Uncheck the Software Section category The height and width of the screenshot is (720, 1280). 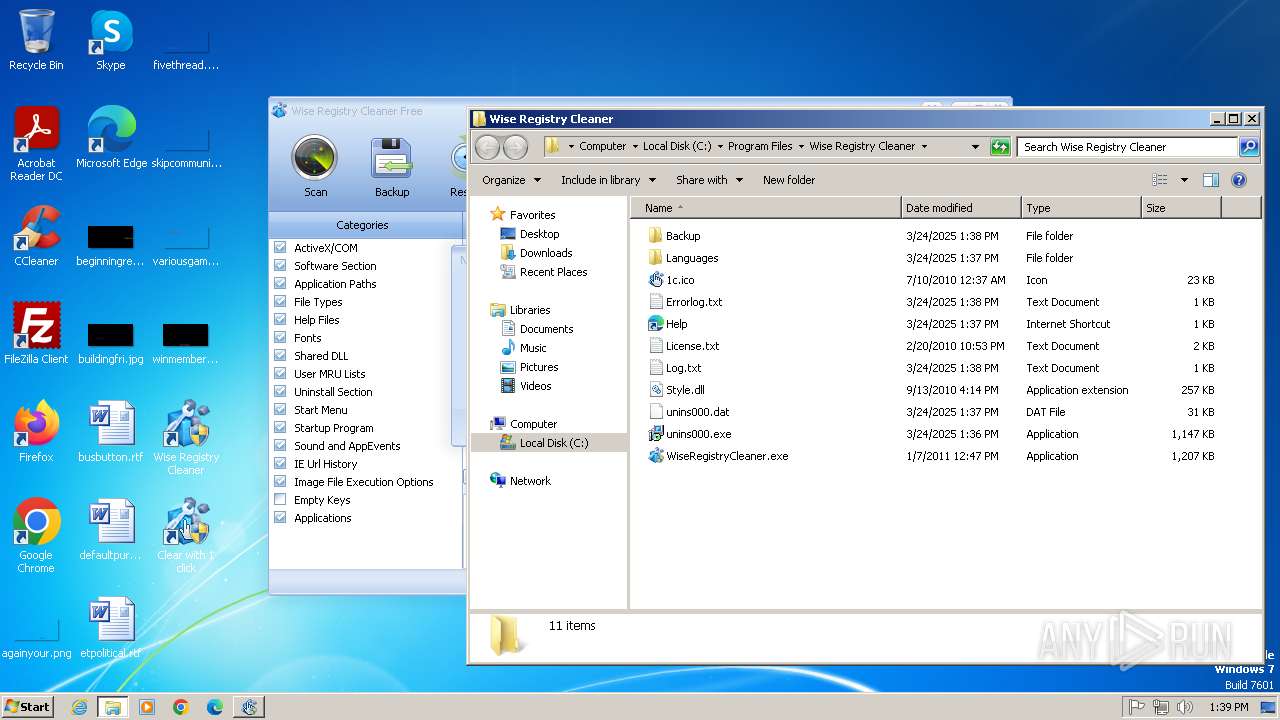pos(280,266)
